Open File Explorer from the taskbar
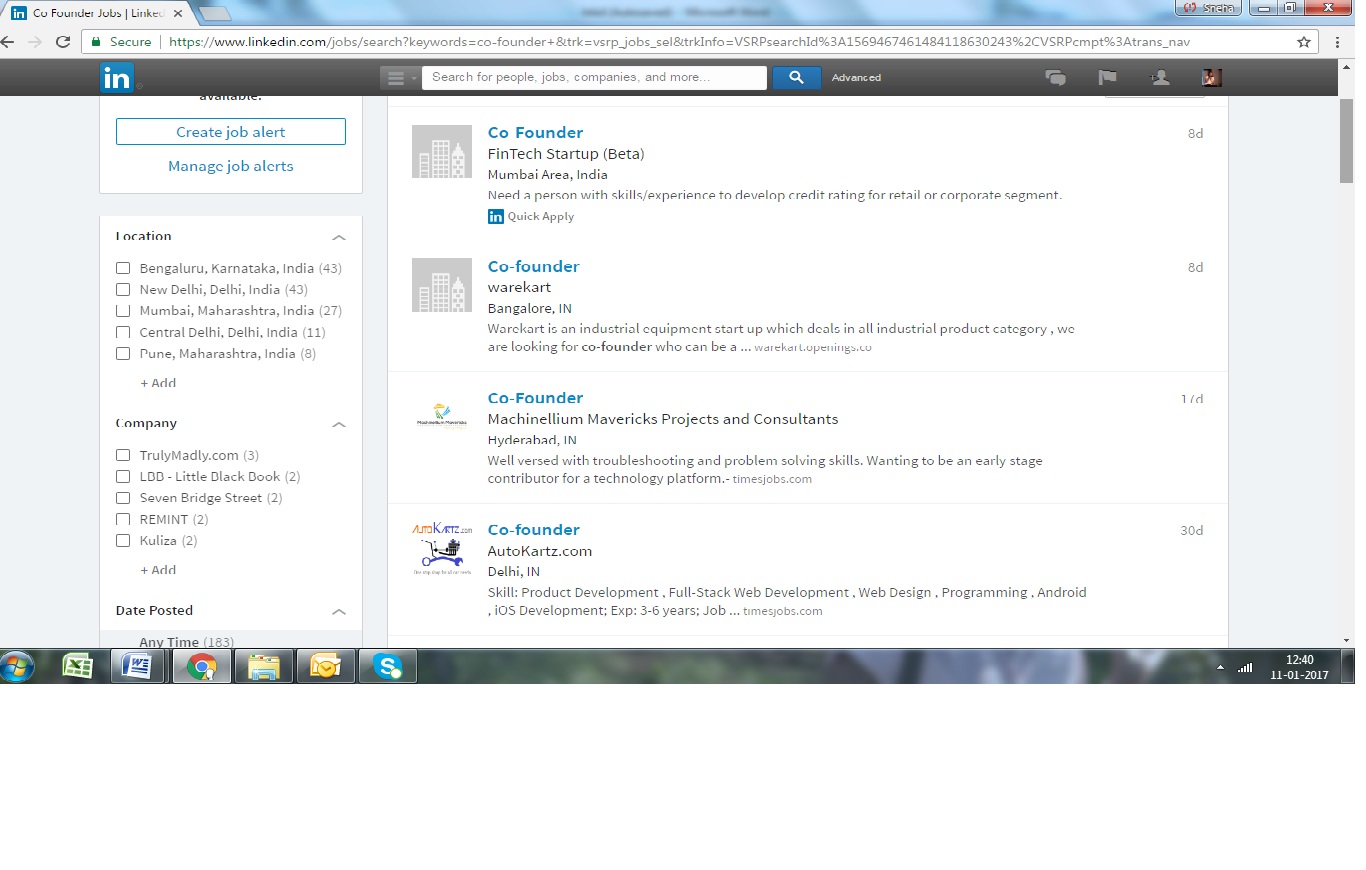The image size is (1366, 870). click(x=264, y=666)
